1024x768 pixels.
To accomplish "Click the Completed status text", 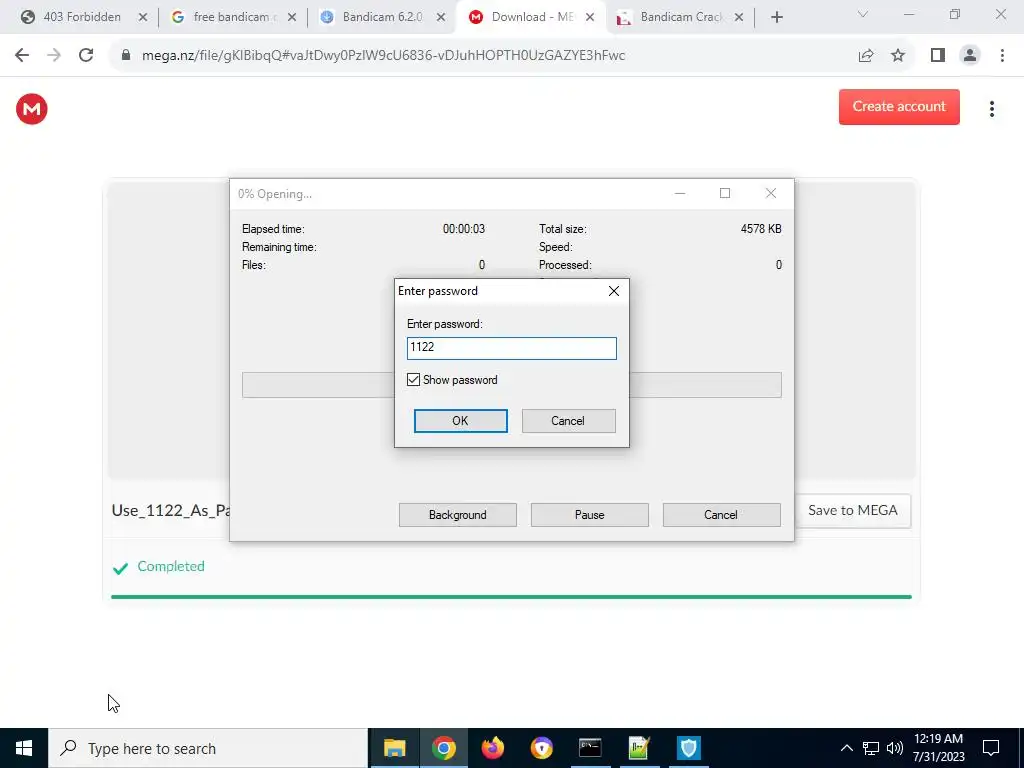I will pos(170,566).
